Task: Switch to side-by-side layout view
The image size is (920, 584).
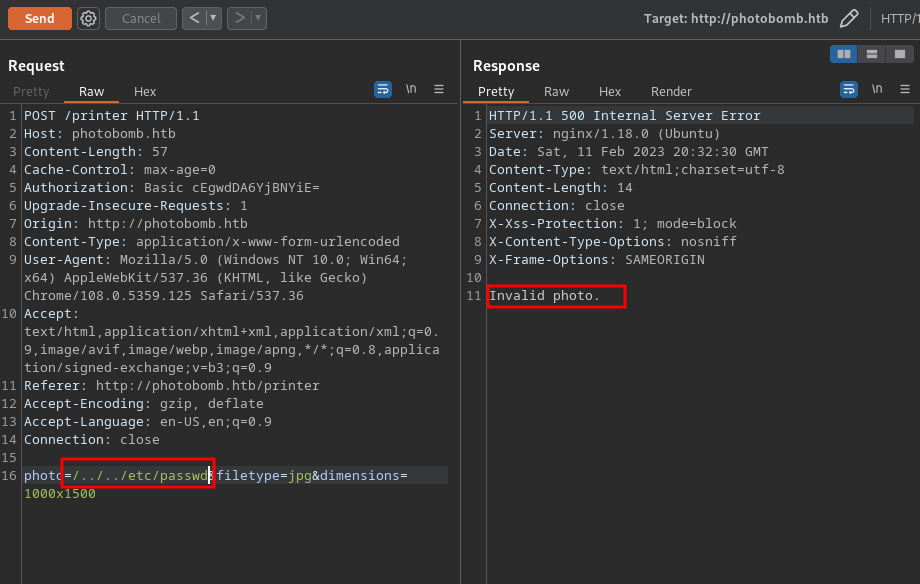Action: (x=844, y=54)
